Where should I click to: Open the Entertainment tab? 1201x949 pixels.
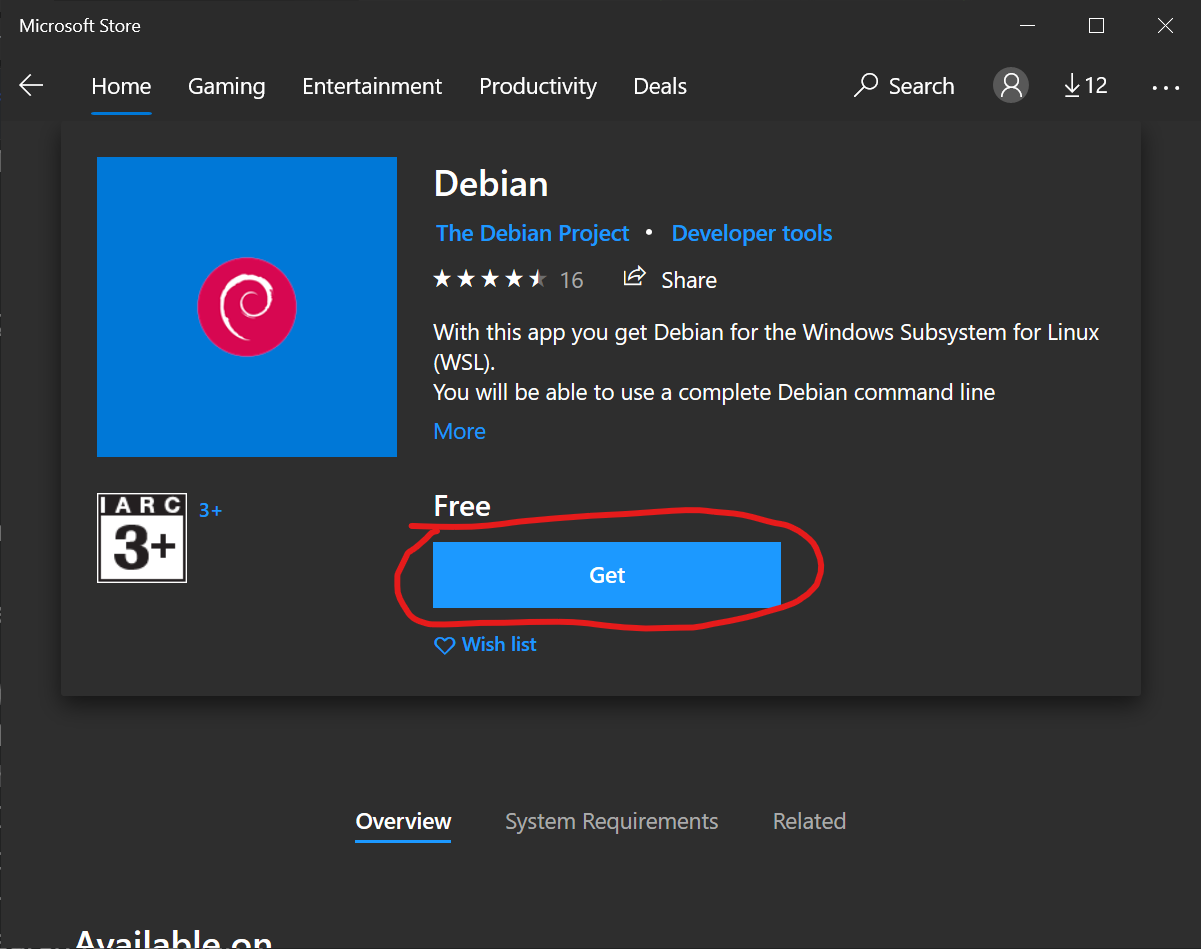point(372,86)
